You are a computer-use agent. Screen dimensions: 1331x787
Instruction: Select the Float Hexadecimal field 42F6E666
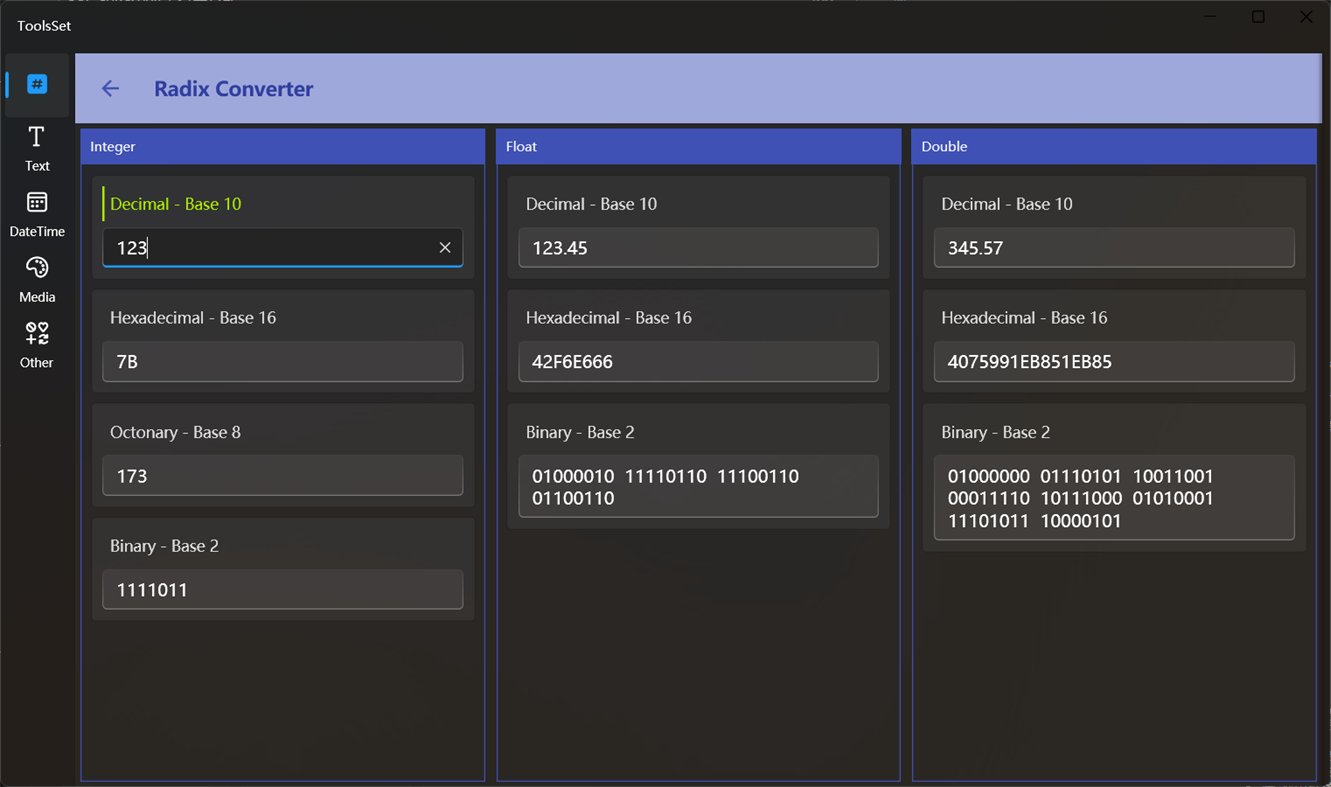[698, 362]
